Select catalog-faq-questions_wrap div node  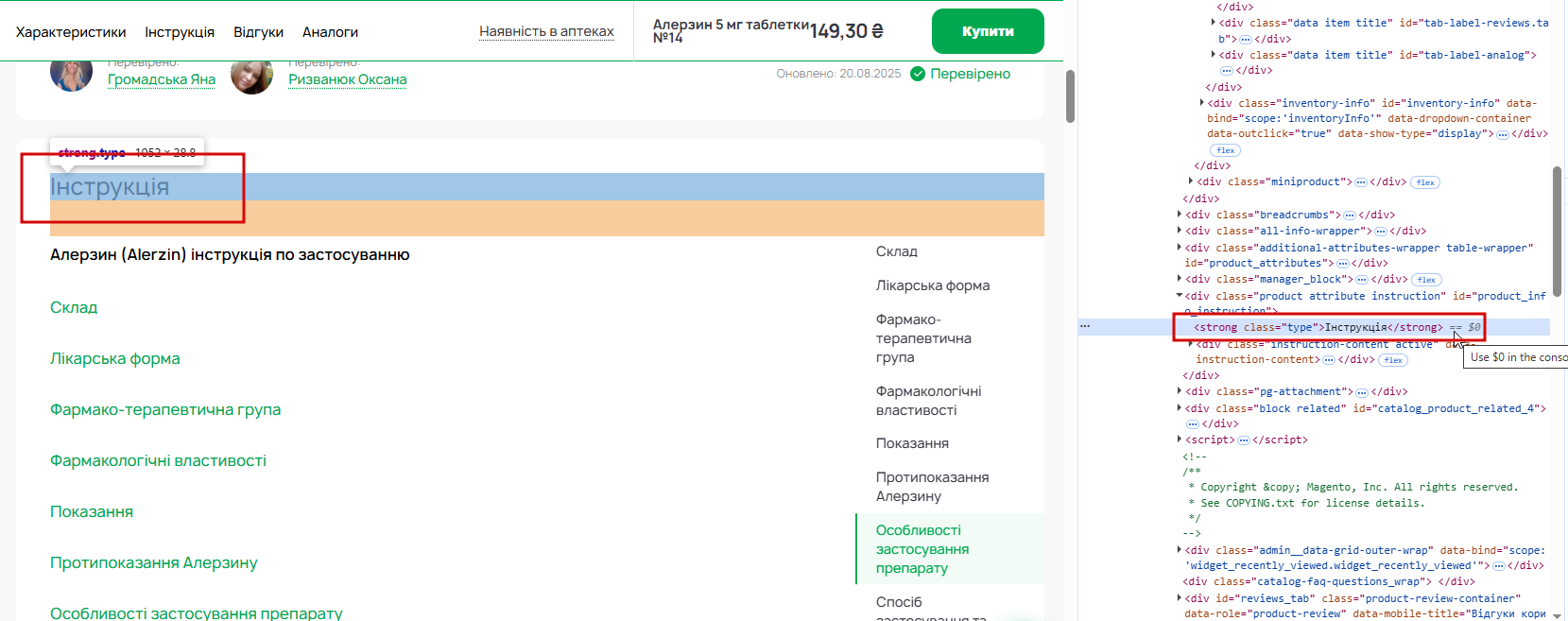[1328, 581]
